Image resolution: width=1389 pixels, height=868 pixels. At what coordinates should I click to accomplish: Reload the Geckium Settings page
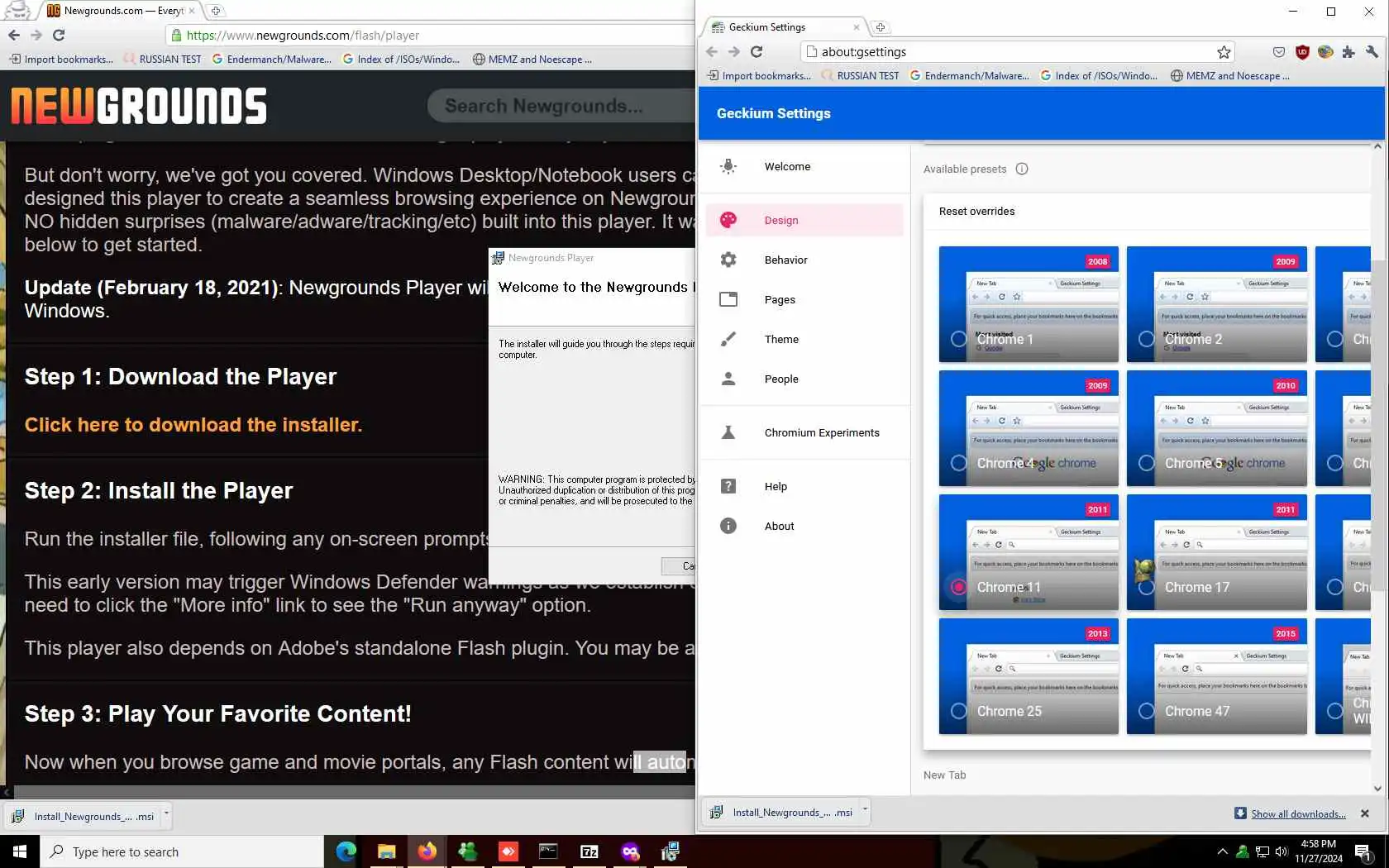(x=757, y=51)
